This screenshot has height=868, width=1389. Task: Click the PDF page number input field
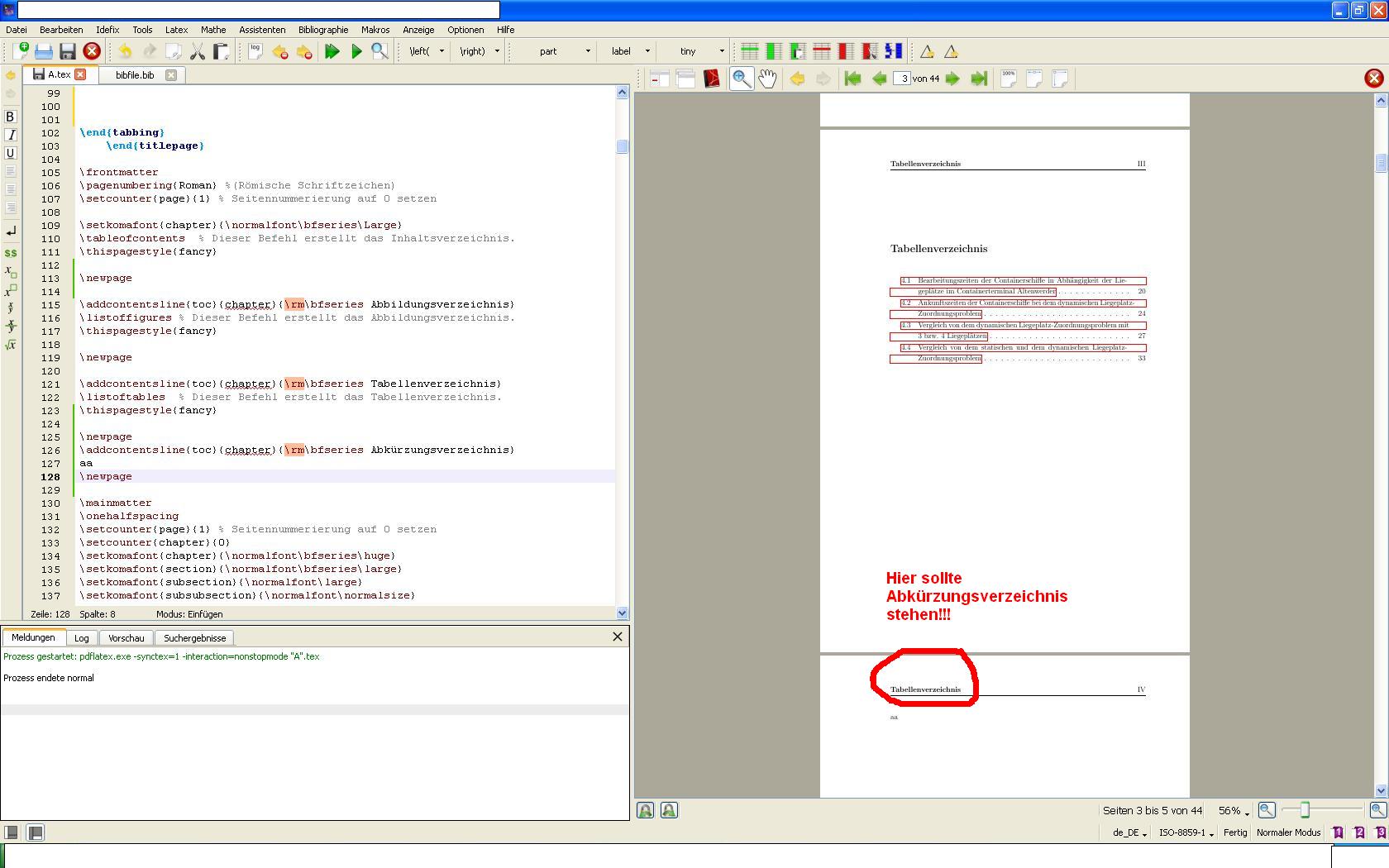[x=901, y=79]
